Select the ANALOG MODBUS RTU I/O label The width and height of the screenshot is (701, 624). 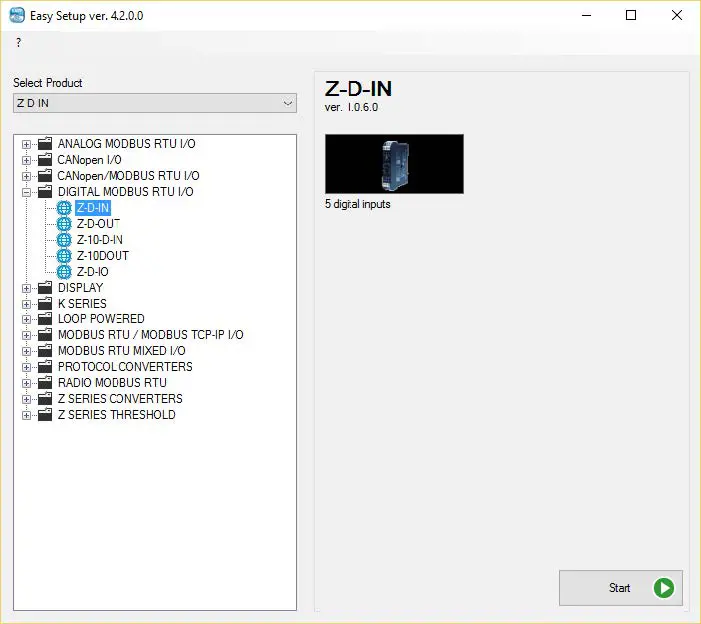coord(127,143)
